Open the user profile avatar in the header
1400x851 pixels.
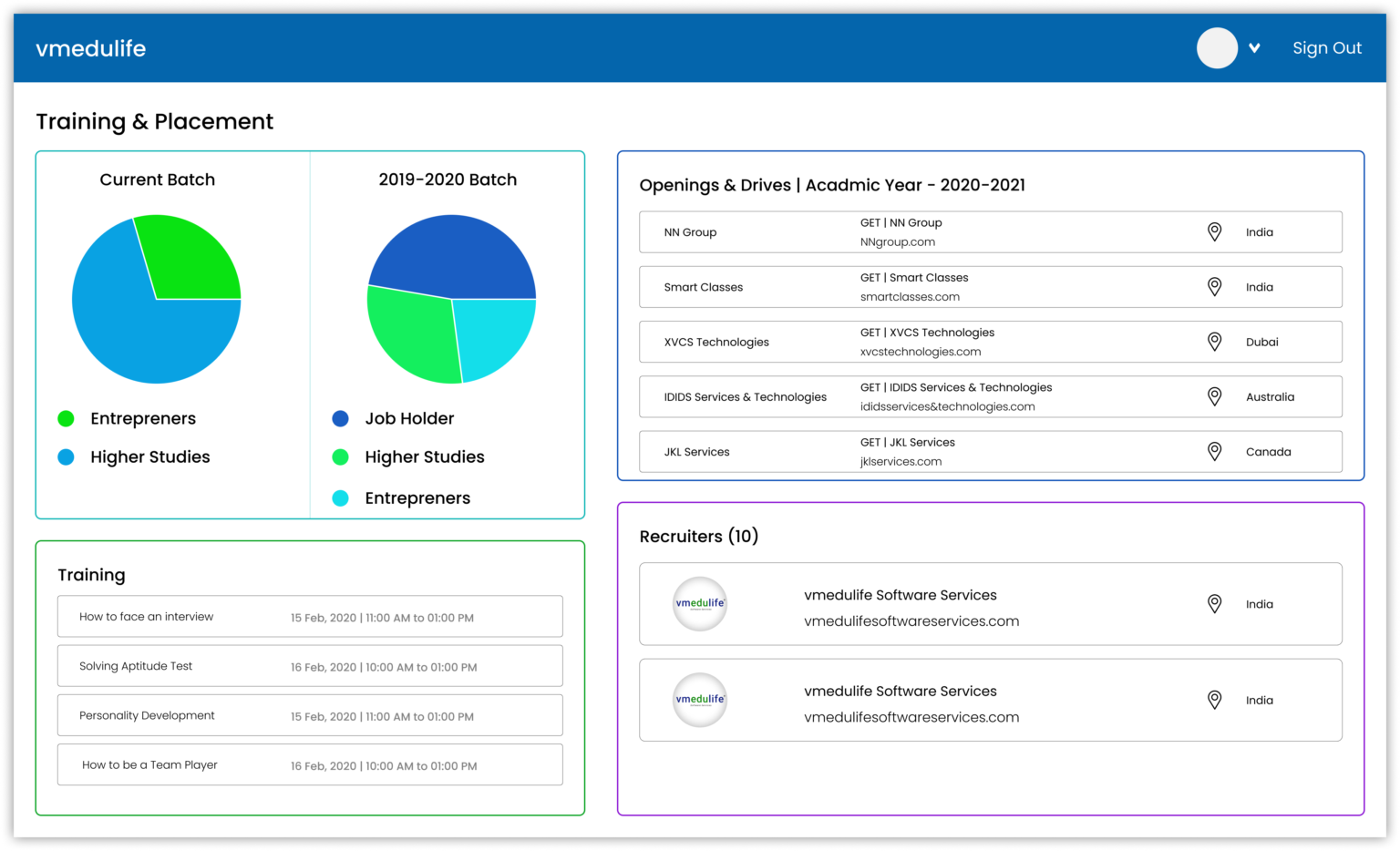1216,48
